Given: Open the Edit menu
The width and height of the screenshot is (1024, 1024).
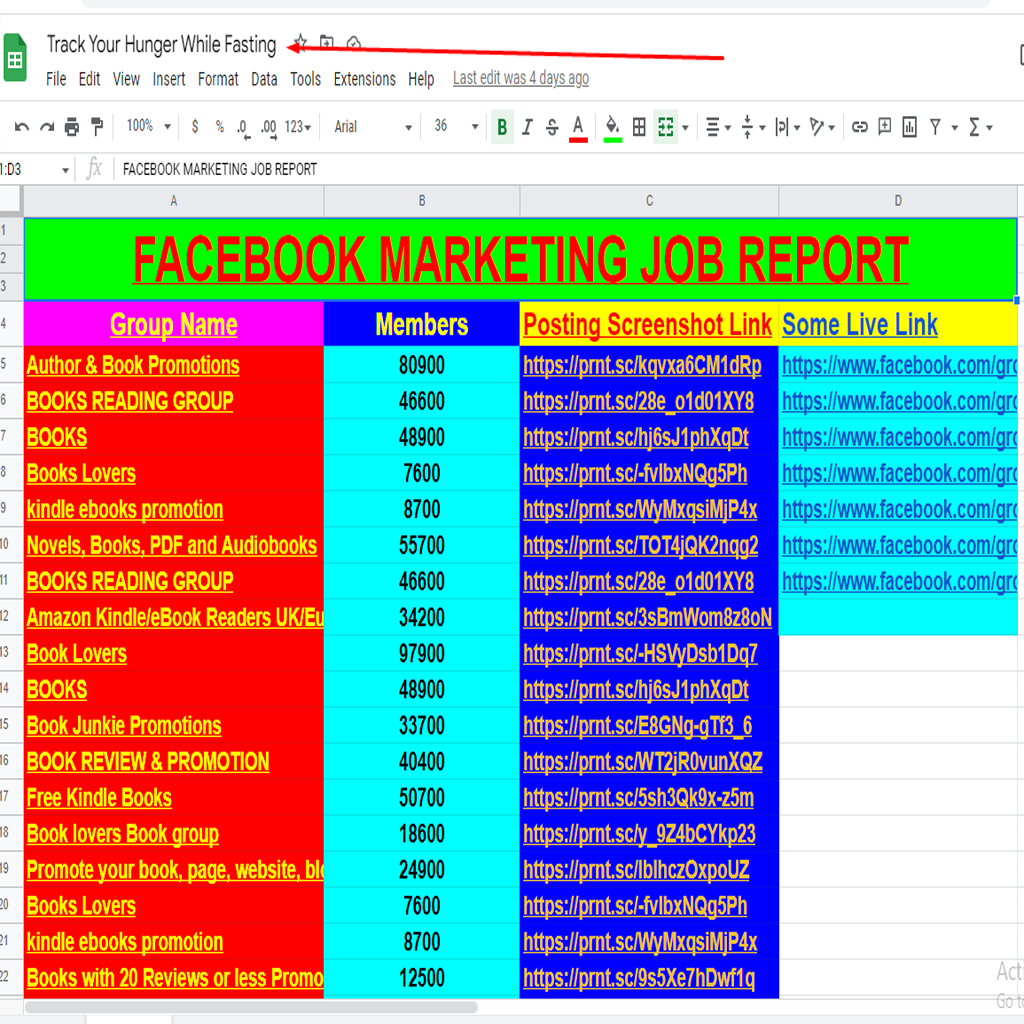Looking at the screenshot, I should tap(89, 79).
